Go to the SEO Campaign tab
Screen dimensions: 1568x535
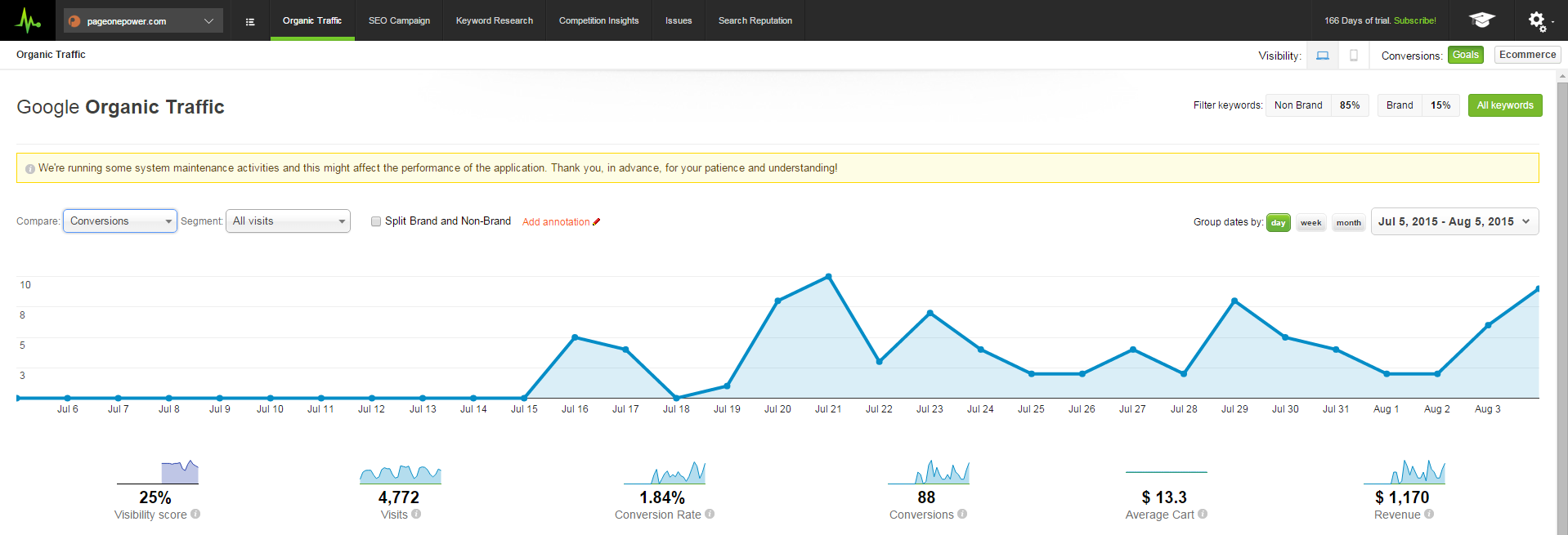point(399,20)
